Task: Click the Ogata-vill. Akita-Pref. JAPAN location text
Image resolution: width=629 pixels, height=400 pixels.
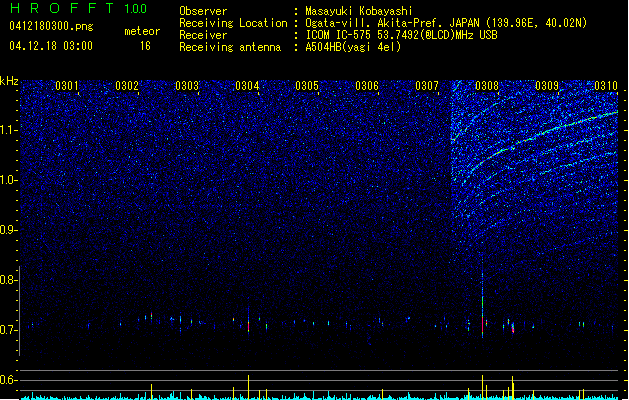Action: [x=446, y=23]
